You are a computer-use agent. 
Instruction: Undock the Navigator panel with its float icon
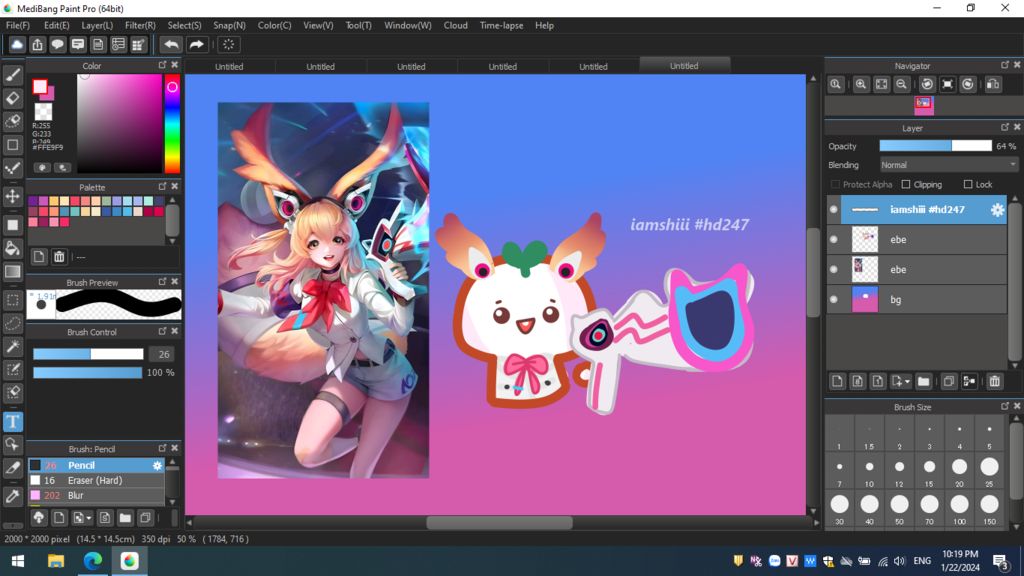[1004, 65]
